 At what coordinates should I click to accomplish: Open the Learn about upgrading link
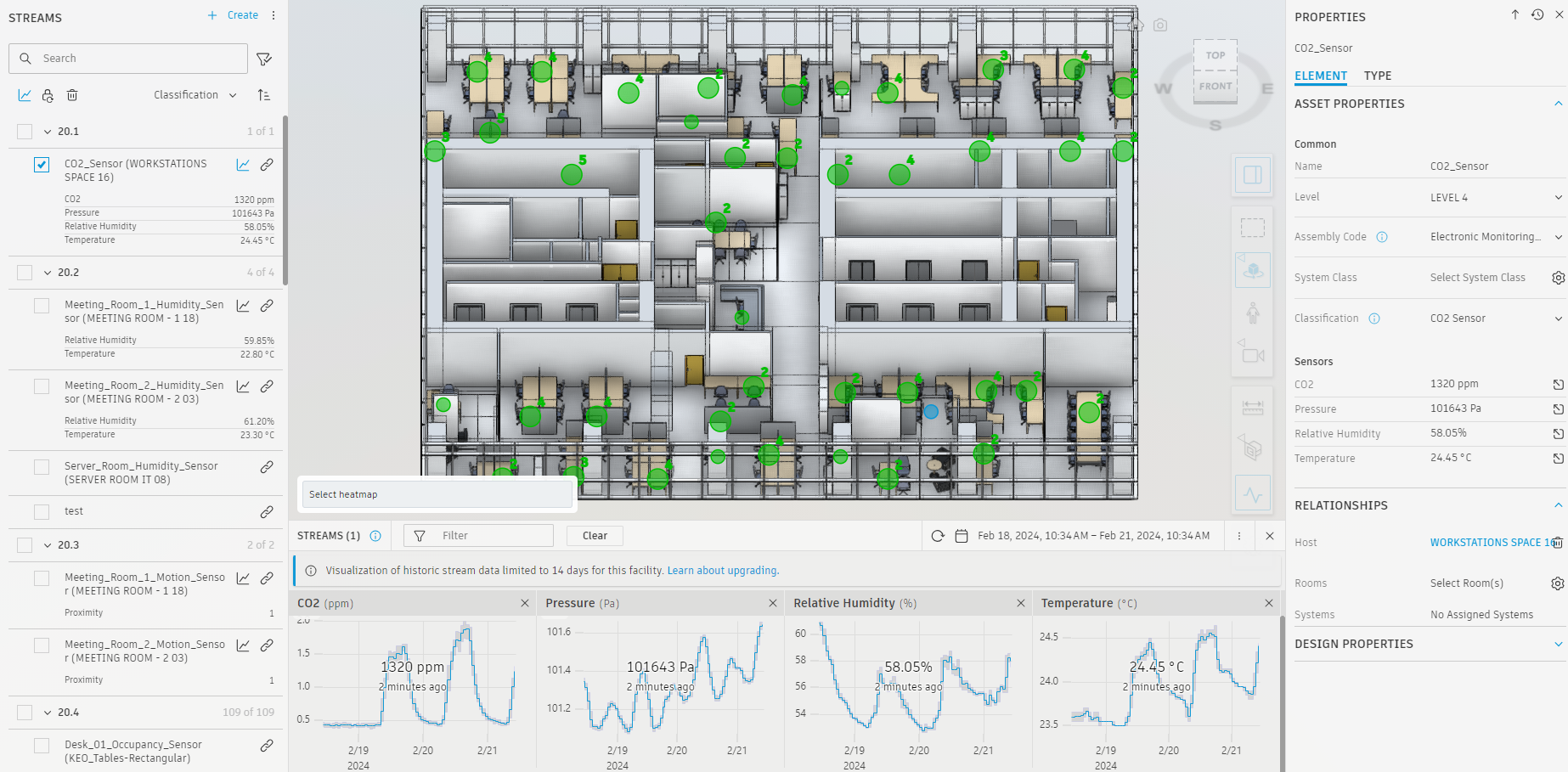[x=723, y=571]
